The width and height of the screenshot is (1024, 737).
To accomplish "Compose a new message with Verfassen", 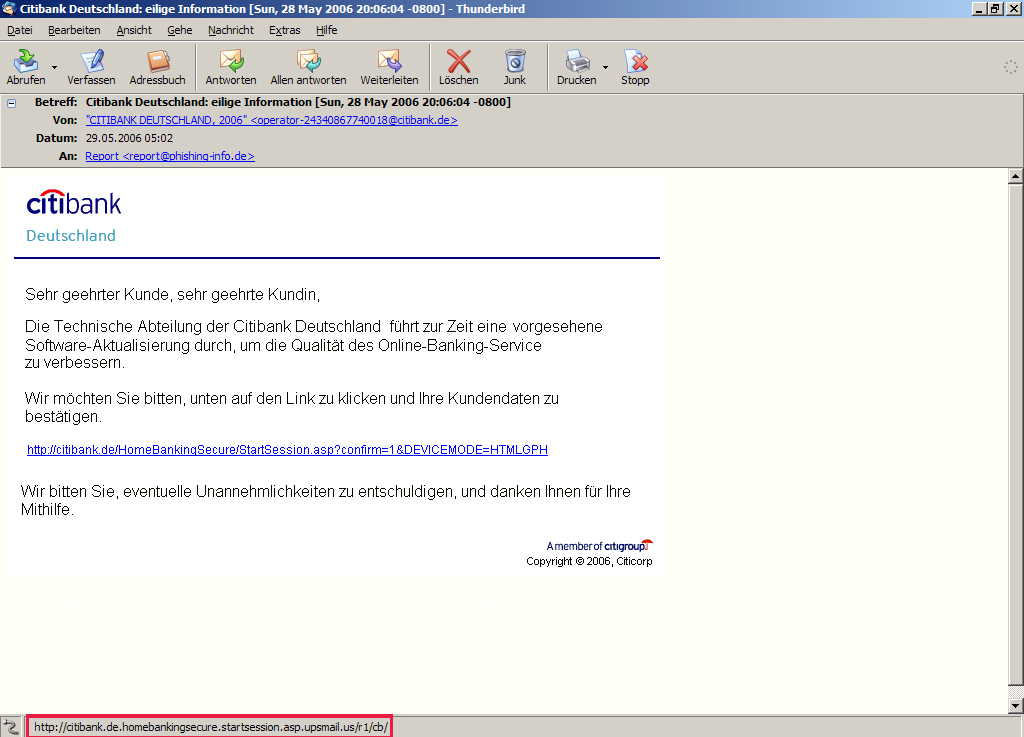I will click(x=91, y=67).
